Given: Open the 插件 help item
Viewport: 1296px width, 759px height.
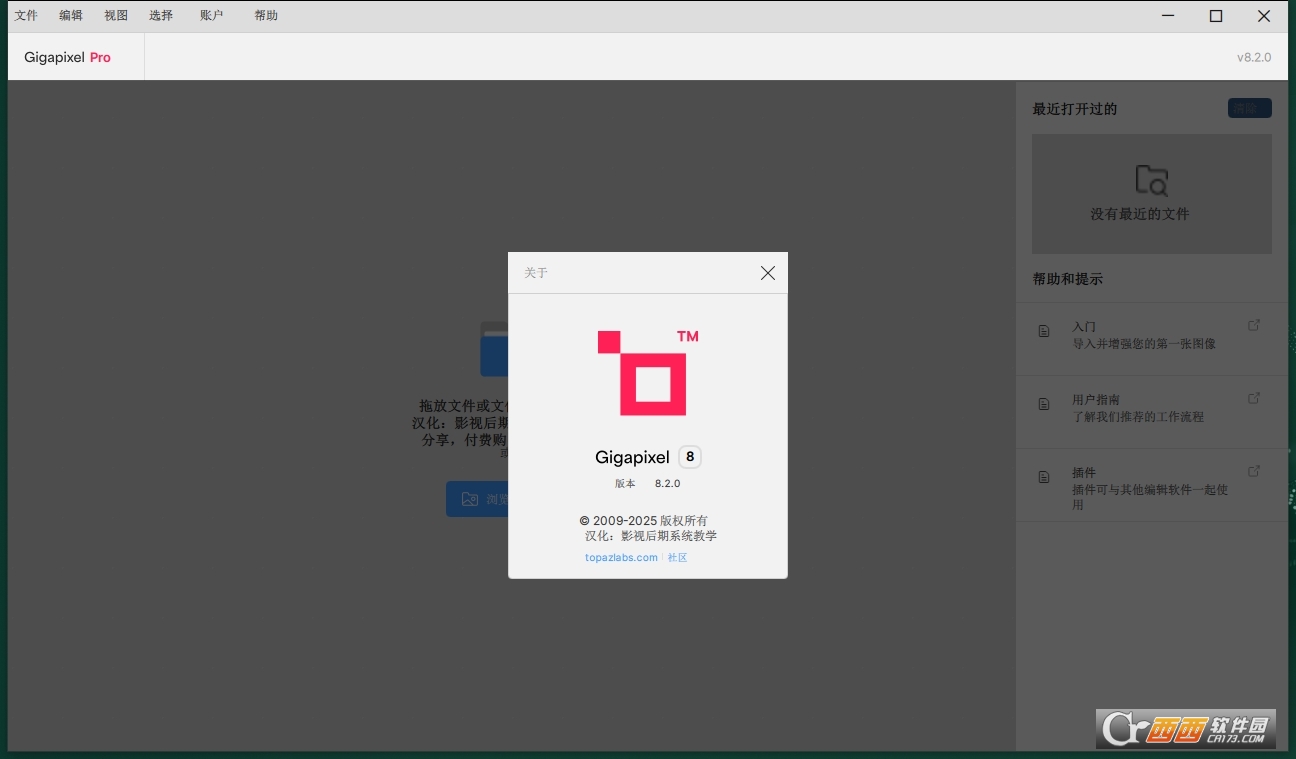Looking at the screenshot, I should click(x=1152, y=485).
